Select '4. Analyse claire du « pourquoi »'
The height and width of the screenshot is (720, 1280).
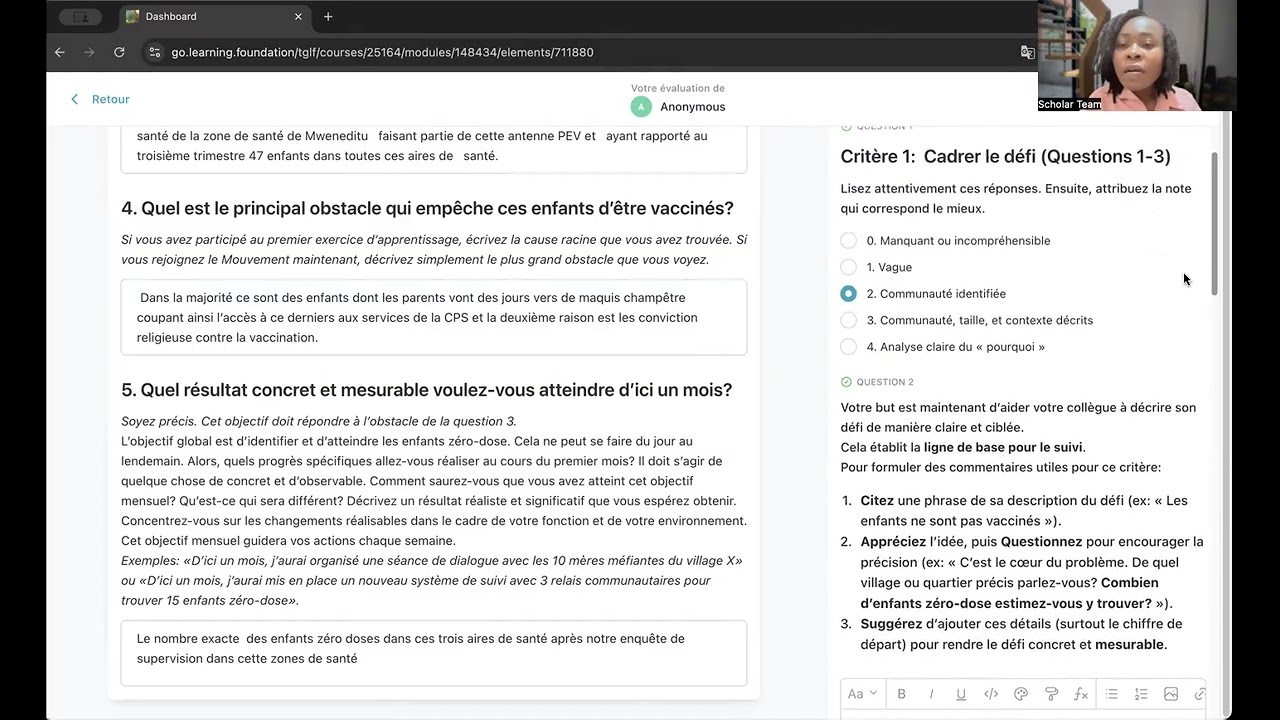(x=848, y=347)
